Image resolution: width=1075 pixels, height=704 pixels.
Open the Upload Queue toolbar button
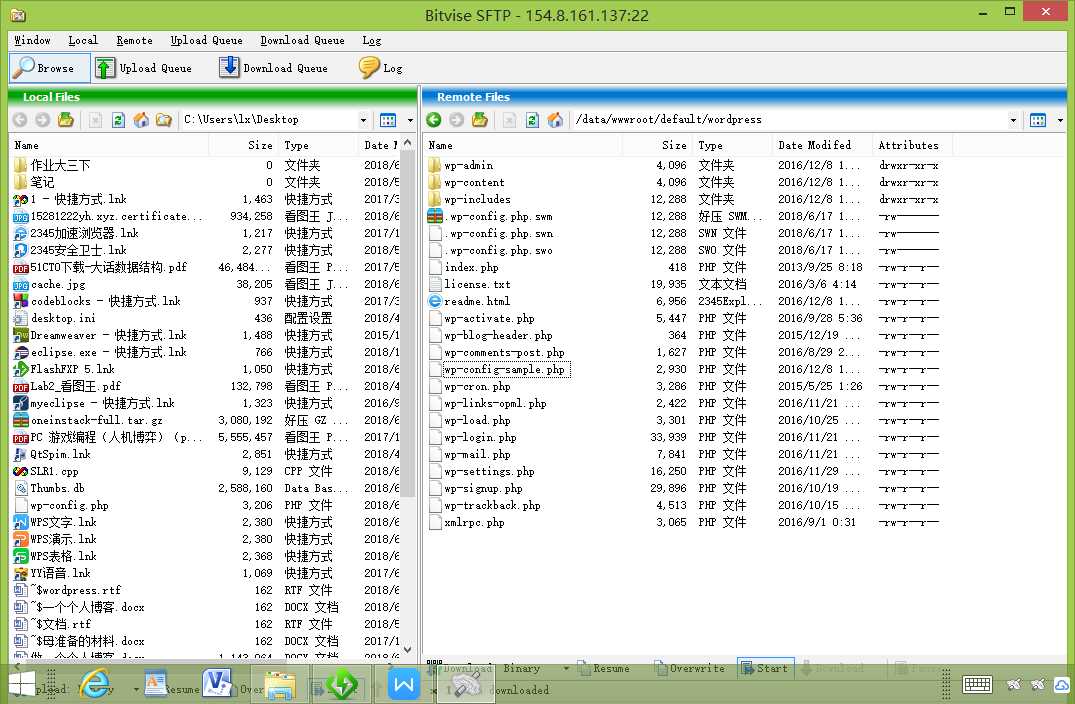point(143,68)
